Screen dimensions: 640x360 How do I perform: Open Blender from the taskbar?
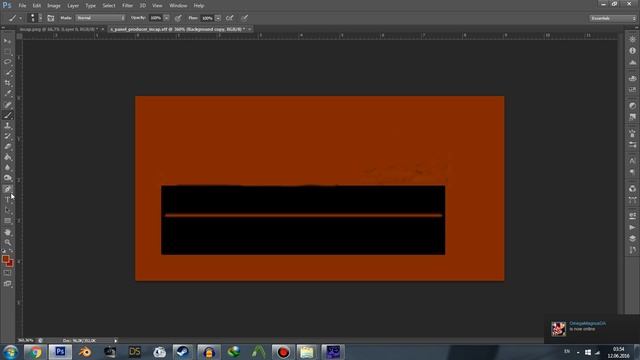point(85,352)
